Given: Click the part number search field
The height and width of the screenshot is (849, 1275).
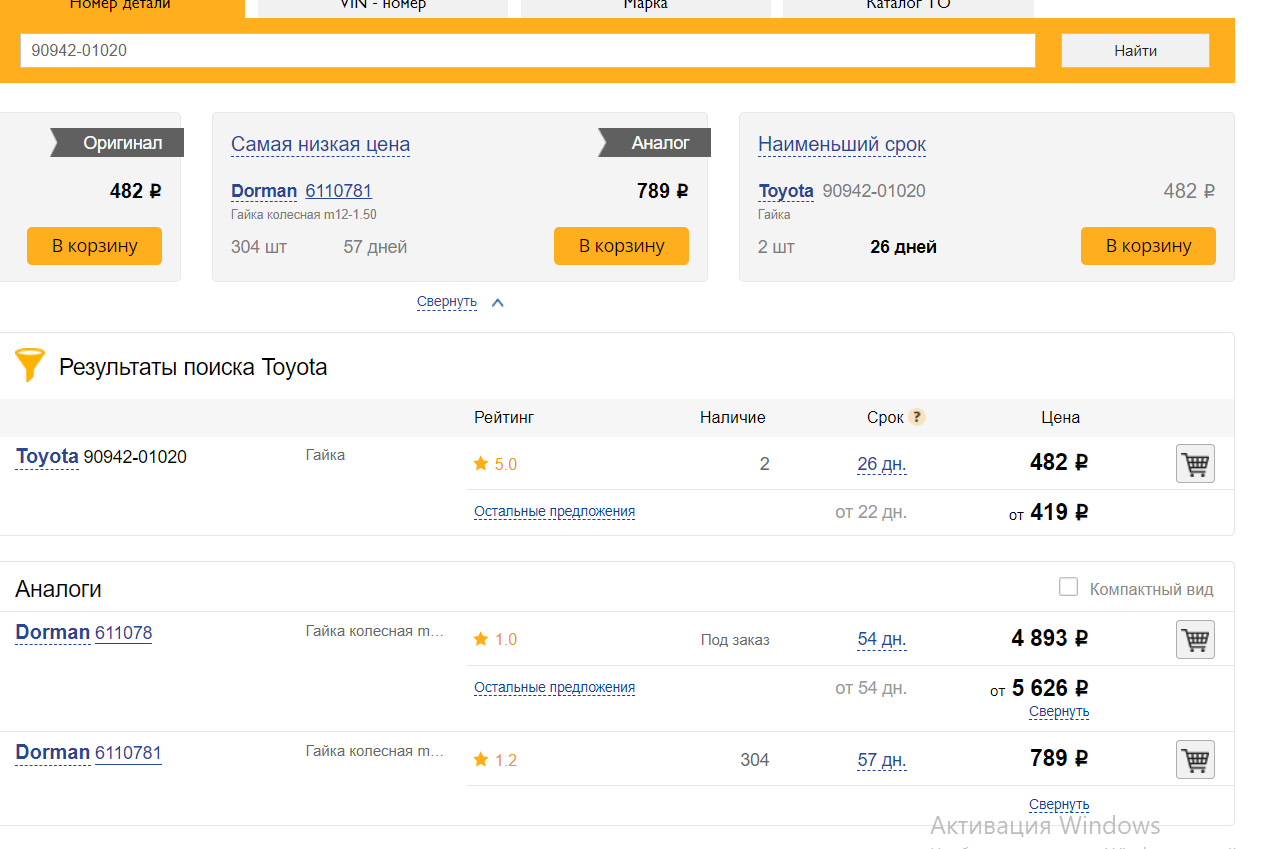Looking at the screenshot, I should point(527,50).
